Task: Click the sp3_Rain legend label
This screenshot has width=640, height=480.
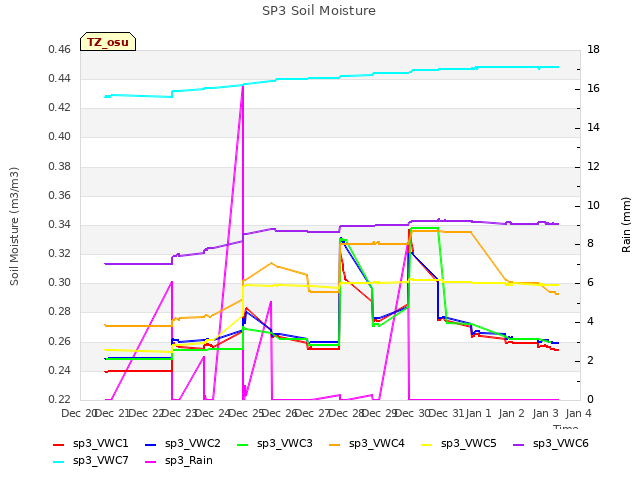Action: 189,460
